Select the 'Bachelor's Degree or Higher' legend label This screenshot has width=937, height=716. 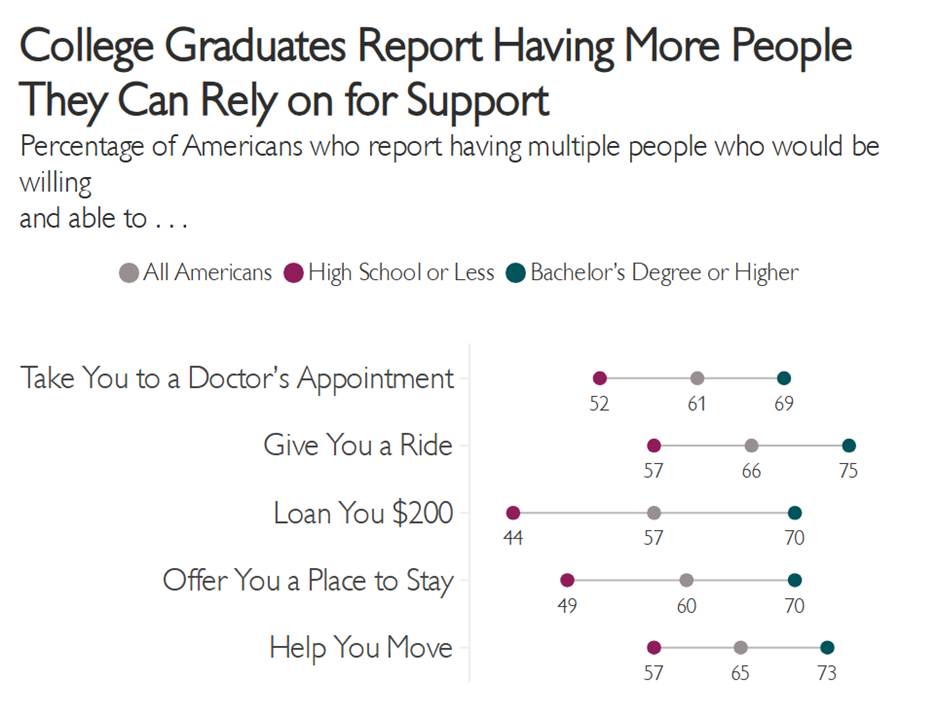click(x=664, y=273)
